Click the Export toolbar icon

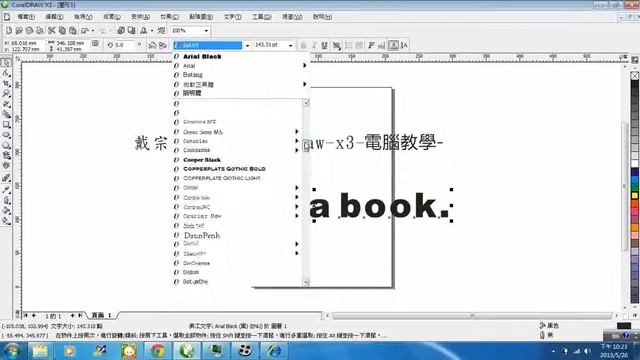point(131,31)
